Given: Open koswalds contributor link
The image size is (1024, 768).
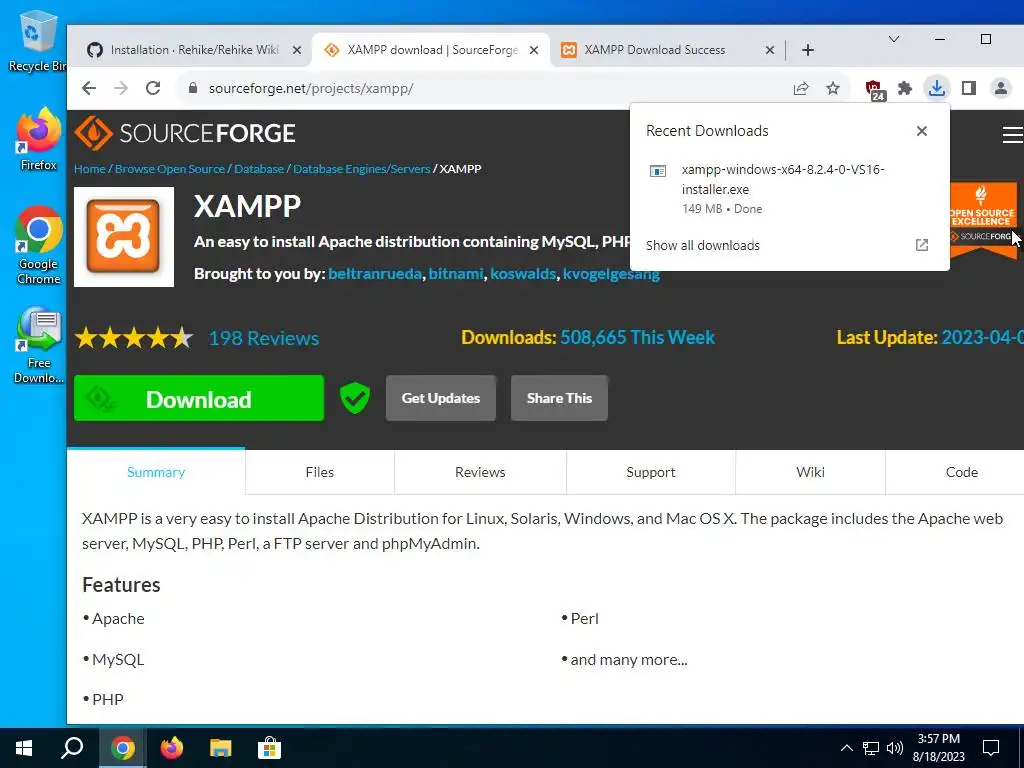Looking at the screenshot, I should [x=523, y=274].
